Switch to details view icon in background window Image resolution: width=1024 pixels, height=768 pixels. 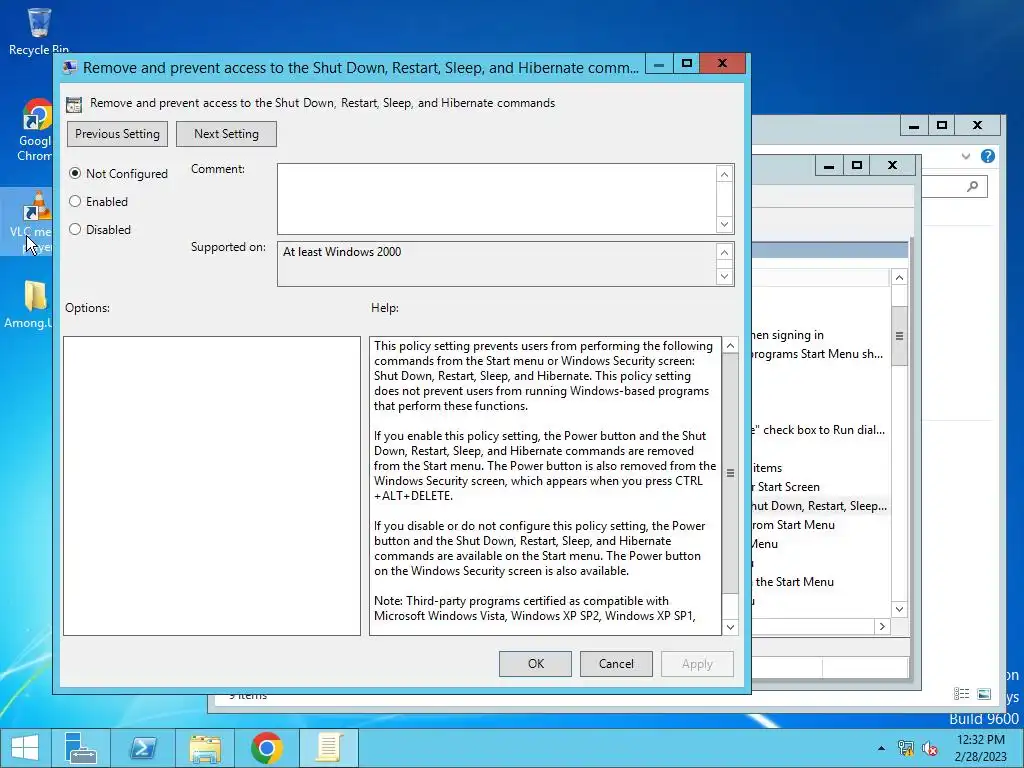click(x=961, y=694)
